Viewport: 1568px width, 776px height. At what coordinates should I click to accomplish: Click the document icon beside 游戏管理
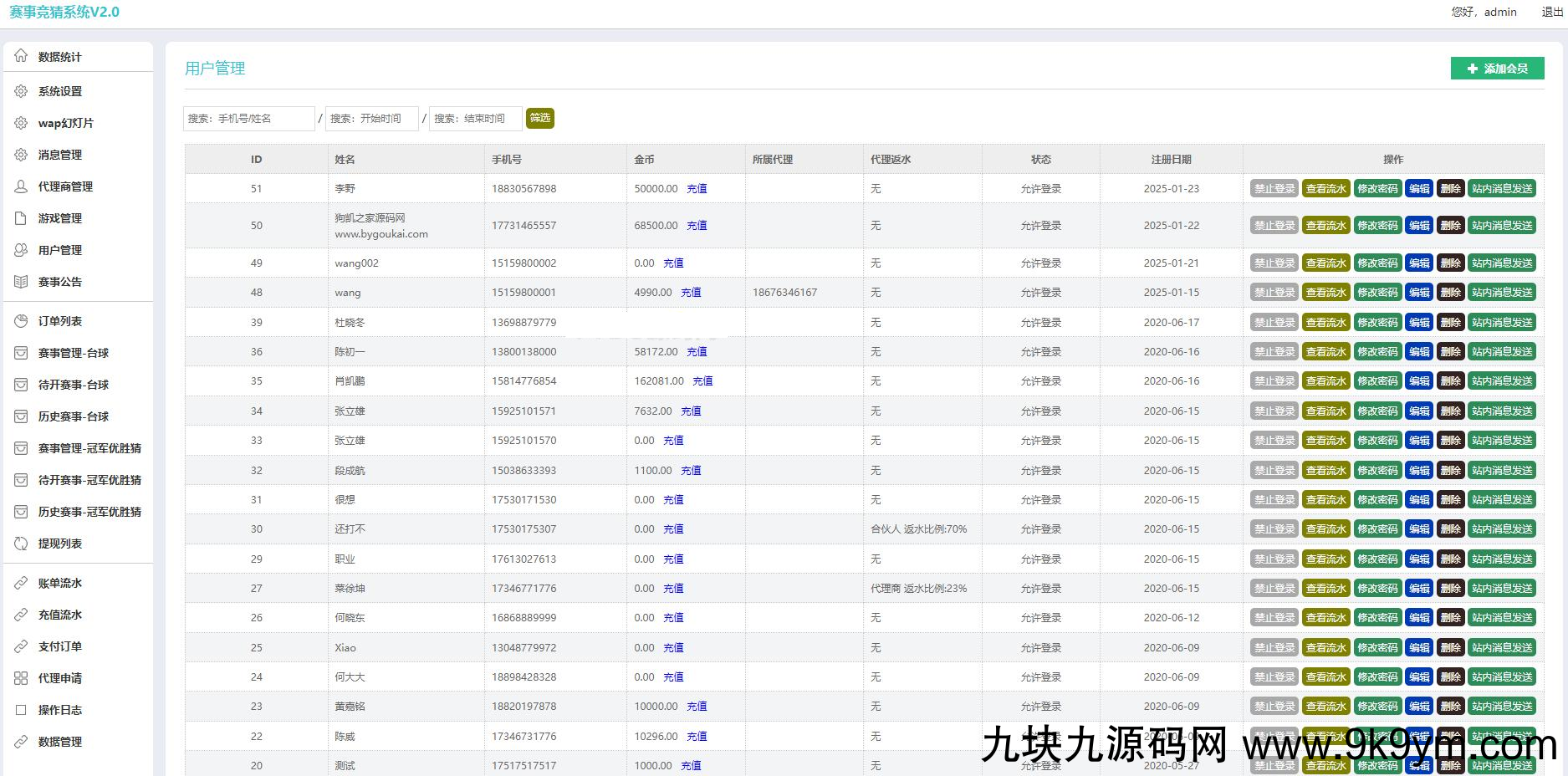[21, 218]
